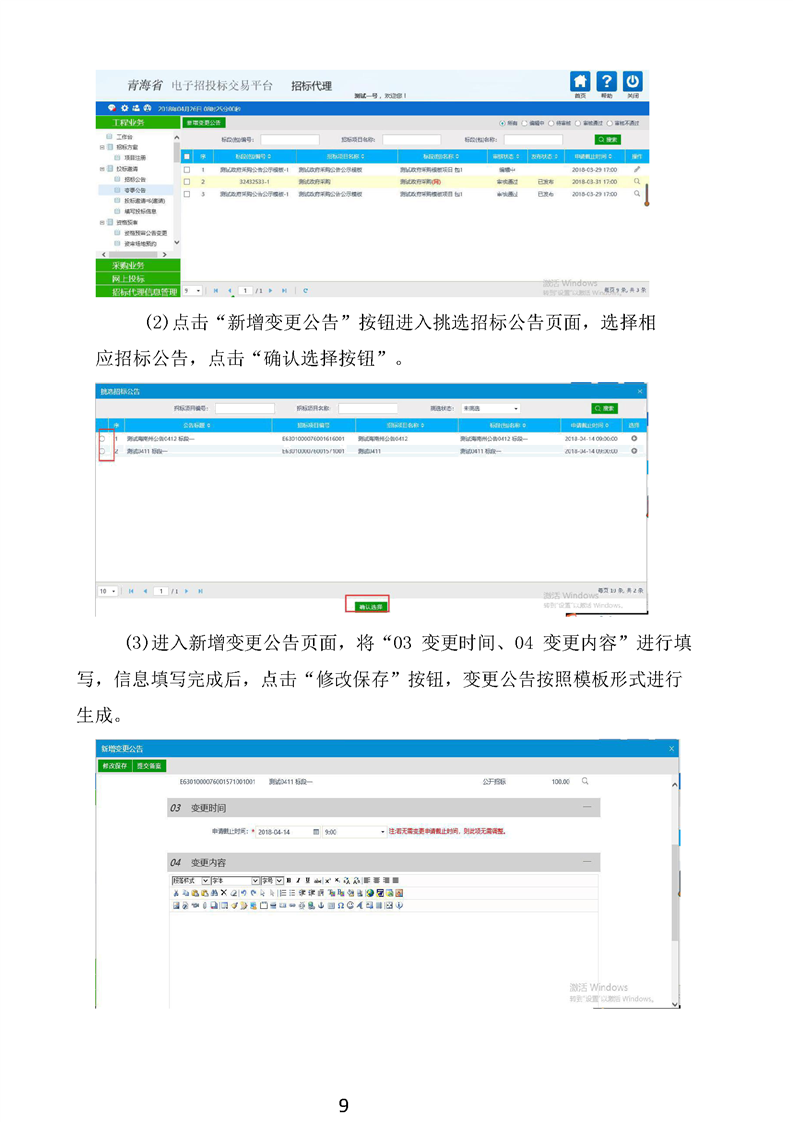Click the pencil edit icon in row 1

pyautogui.click(x=637, y=170)
